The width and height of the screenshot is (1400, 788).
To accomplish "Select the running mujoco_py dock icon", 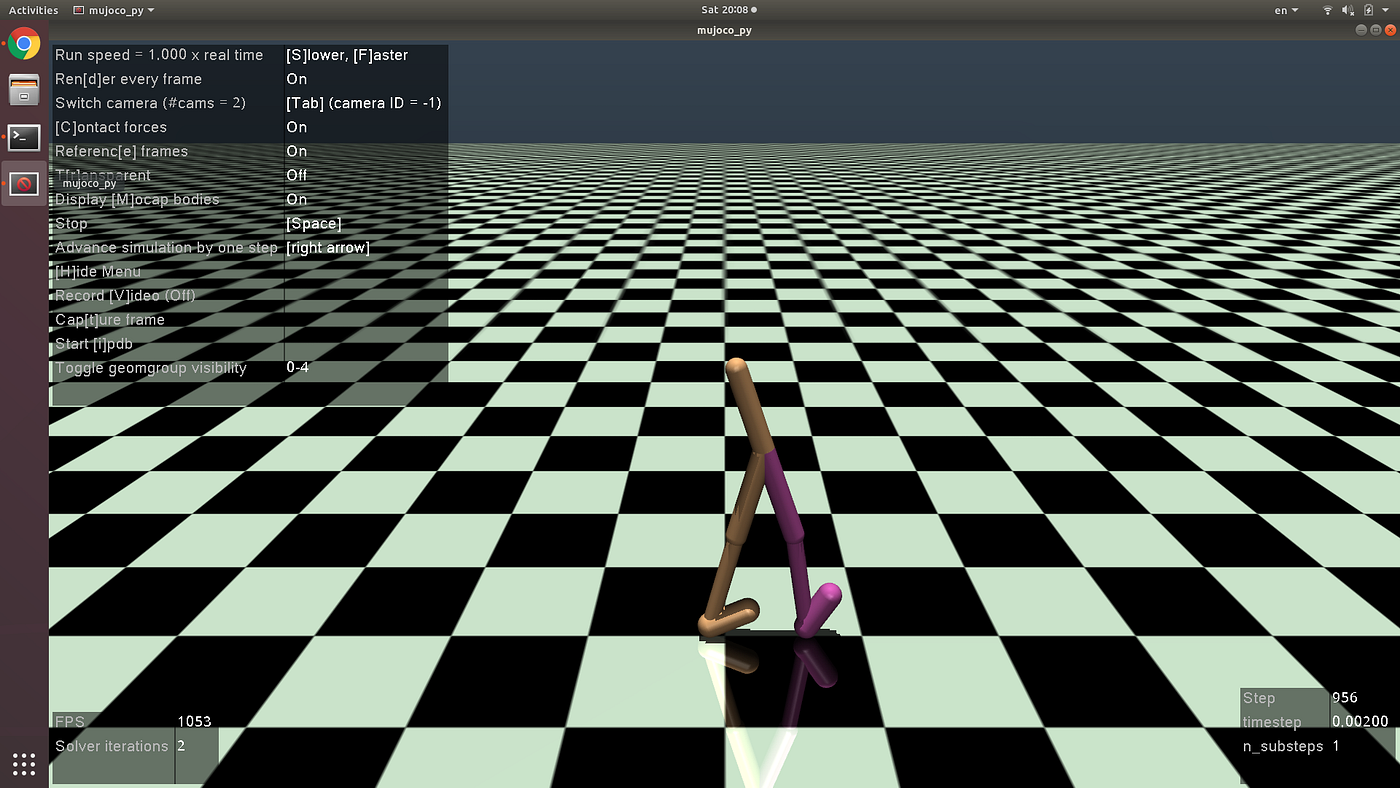I will point(24,184).
